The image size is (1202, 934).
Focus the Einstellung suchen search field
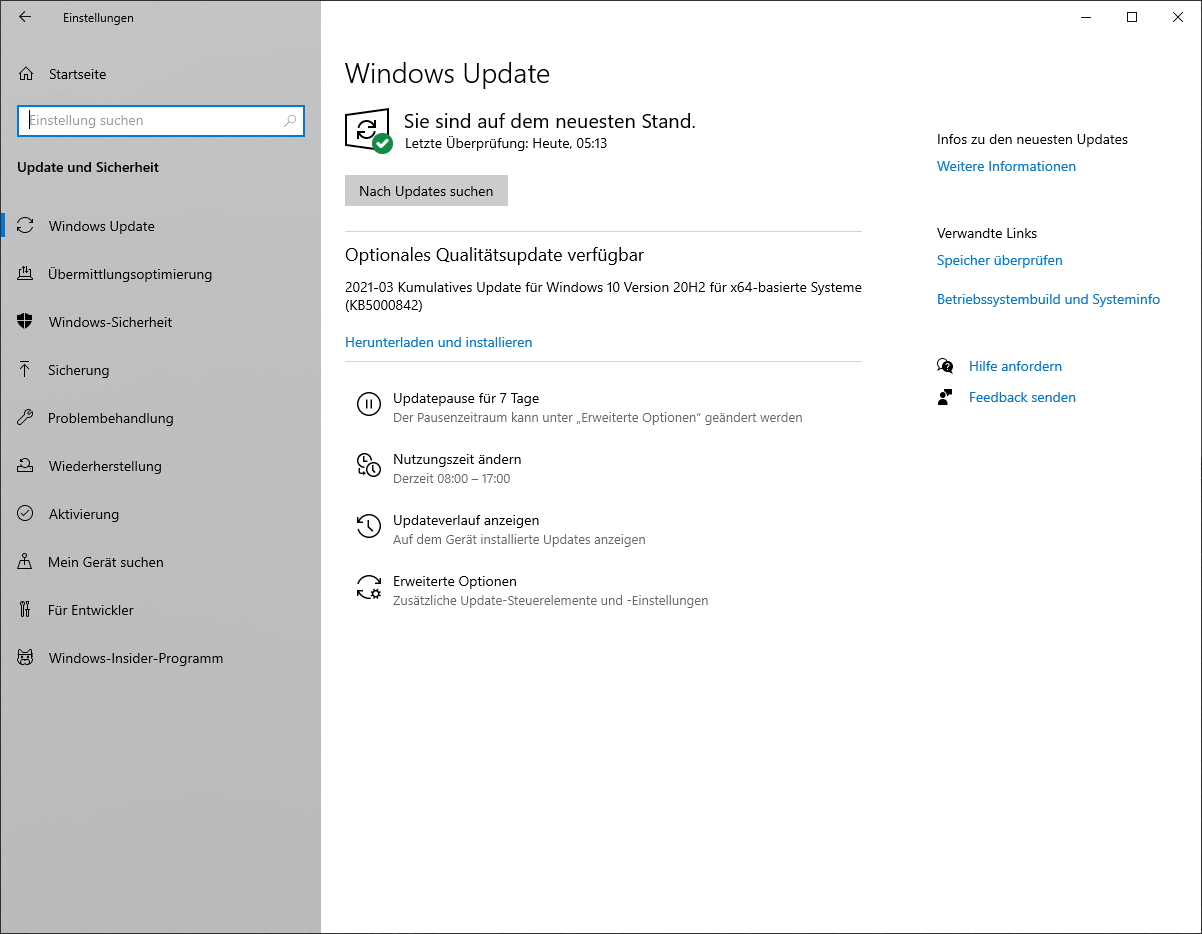click(161, 121)
